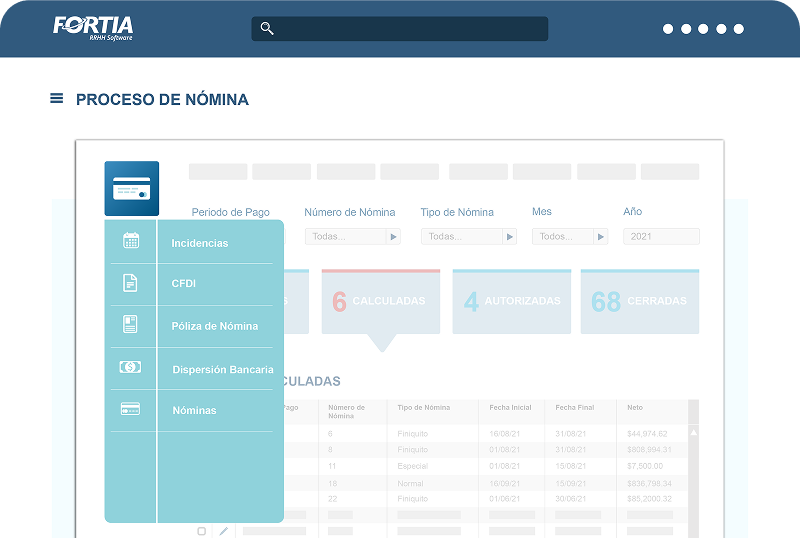This screenshot has width=800, height=538.
Task: Click the blue payroll card icon tile
Action: 131,188
